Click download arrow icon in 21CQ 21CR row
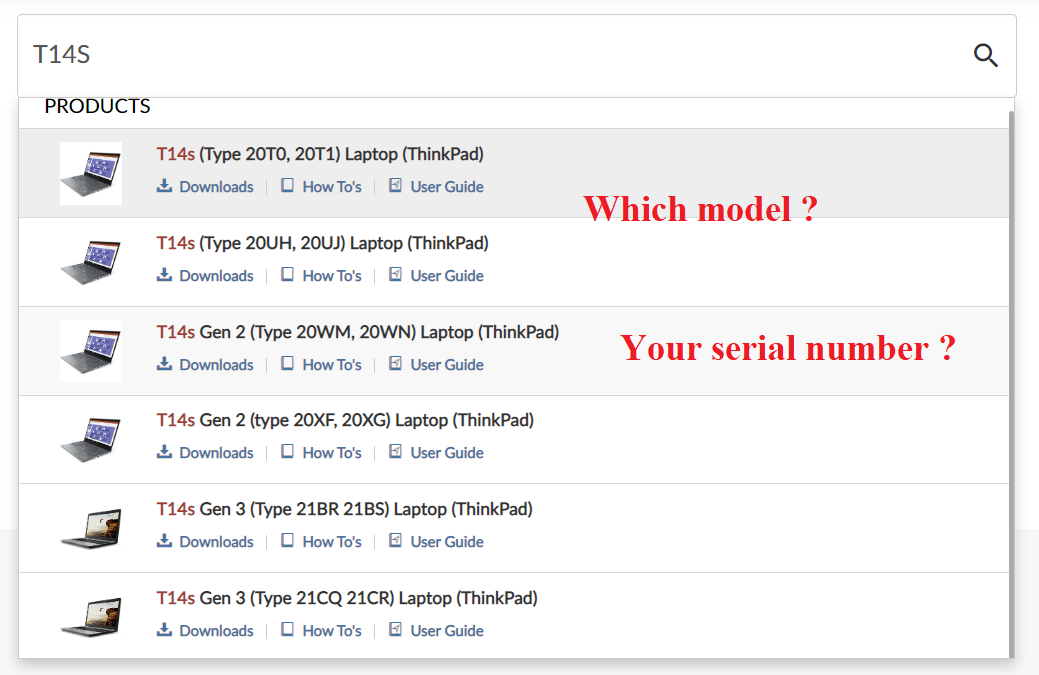 [164, 629]
